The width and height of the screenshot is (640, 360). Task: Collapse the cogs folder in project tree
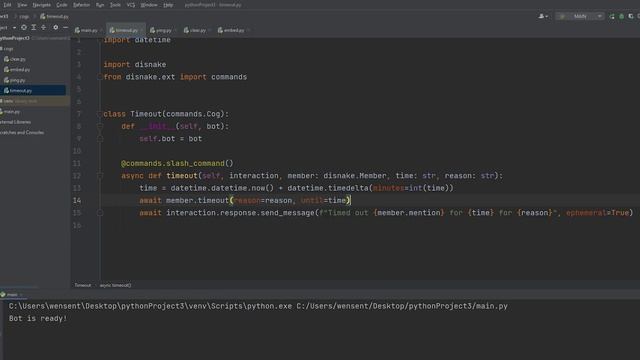click(7, 49)
